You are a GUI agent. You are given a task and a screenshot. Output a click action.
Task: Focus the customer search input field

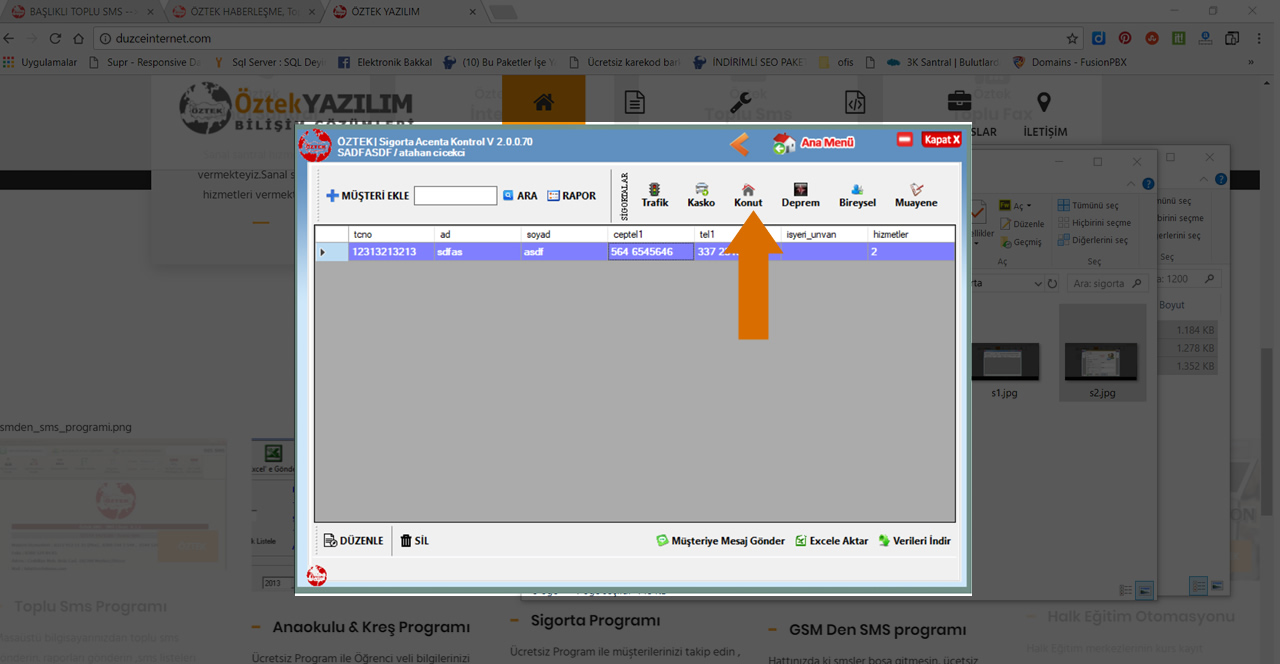pyautogui.click(x=455, y=196)
